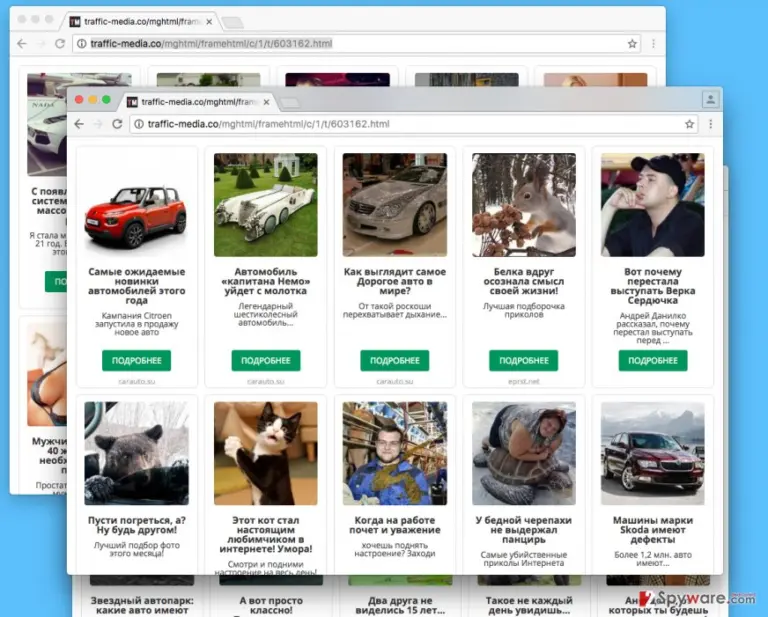Open headline Когда на работе почет и уважение
Image resolution: width=768 pixels, height=617 pixels.
[395, 525]
